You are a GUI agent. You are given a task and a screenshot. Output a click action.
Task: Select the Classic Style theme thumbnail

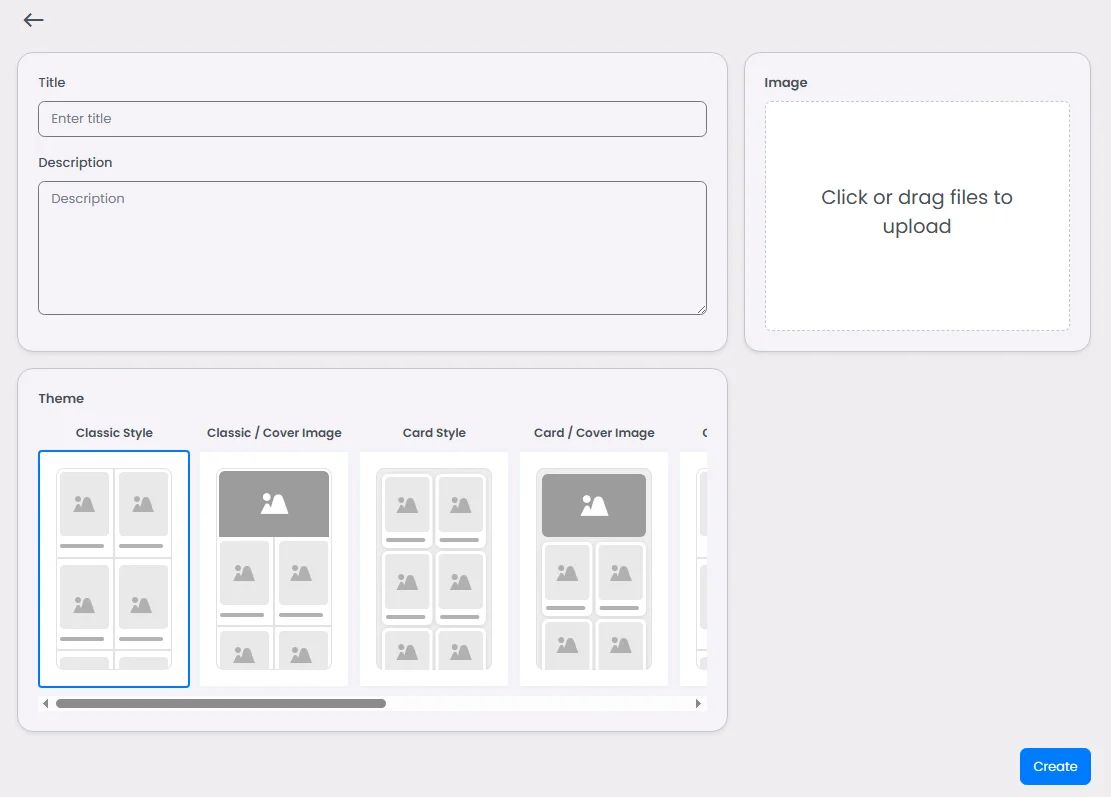(x=114, y=569)
